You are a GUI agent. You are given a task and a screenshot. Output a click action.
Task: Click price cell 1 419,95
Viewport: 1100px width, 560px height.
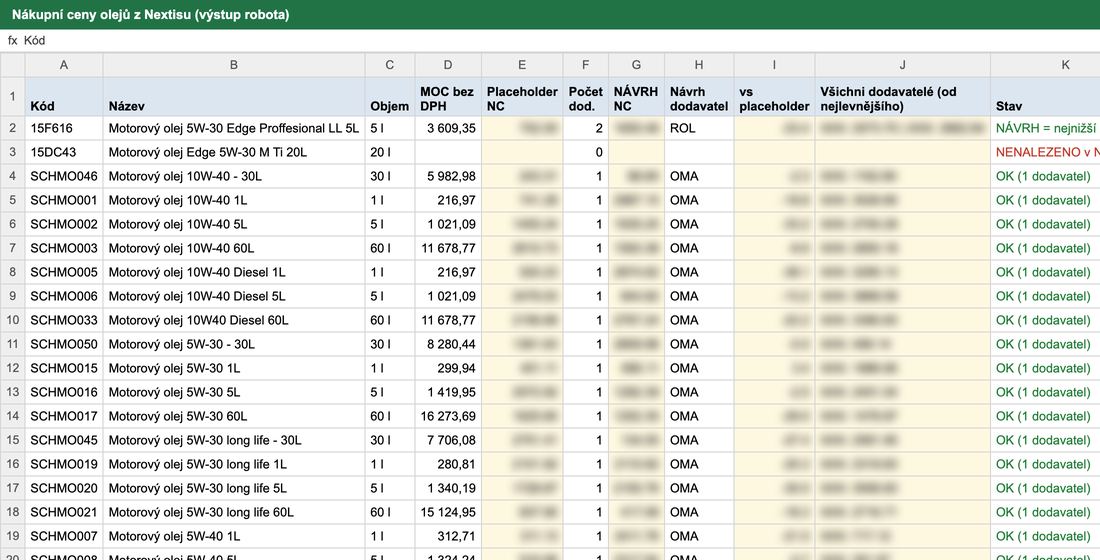448,392
